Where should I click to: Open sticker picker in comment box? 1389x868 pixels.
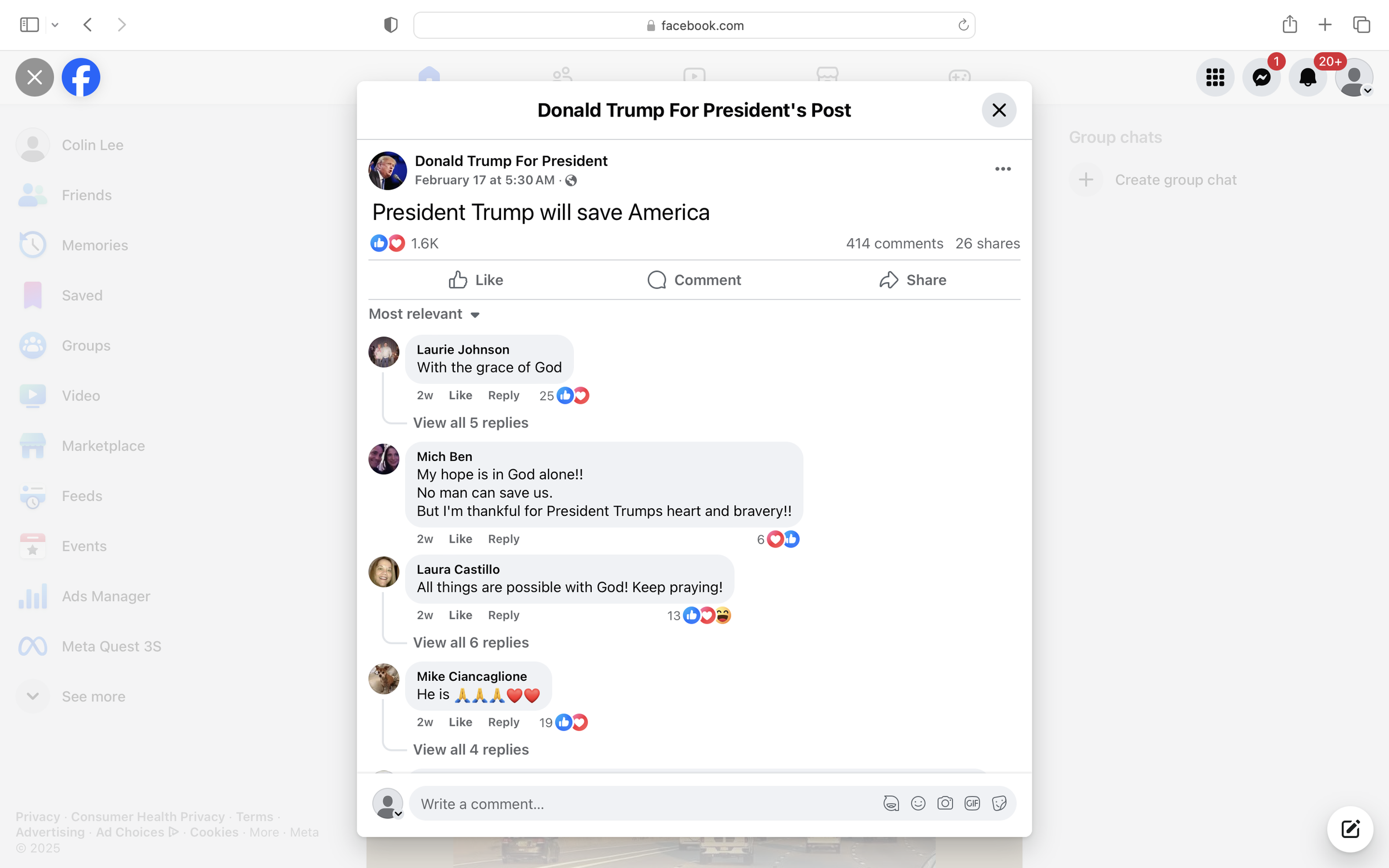(999, 803)
